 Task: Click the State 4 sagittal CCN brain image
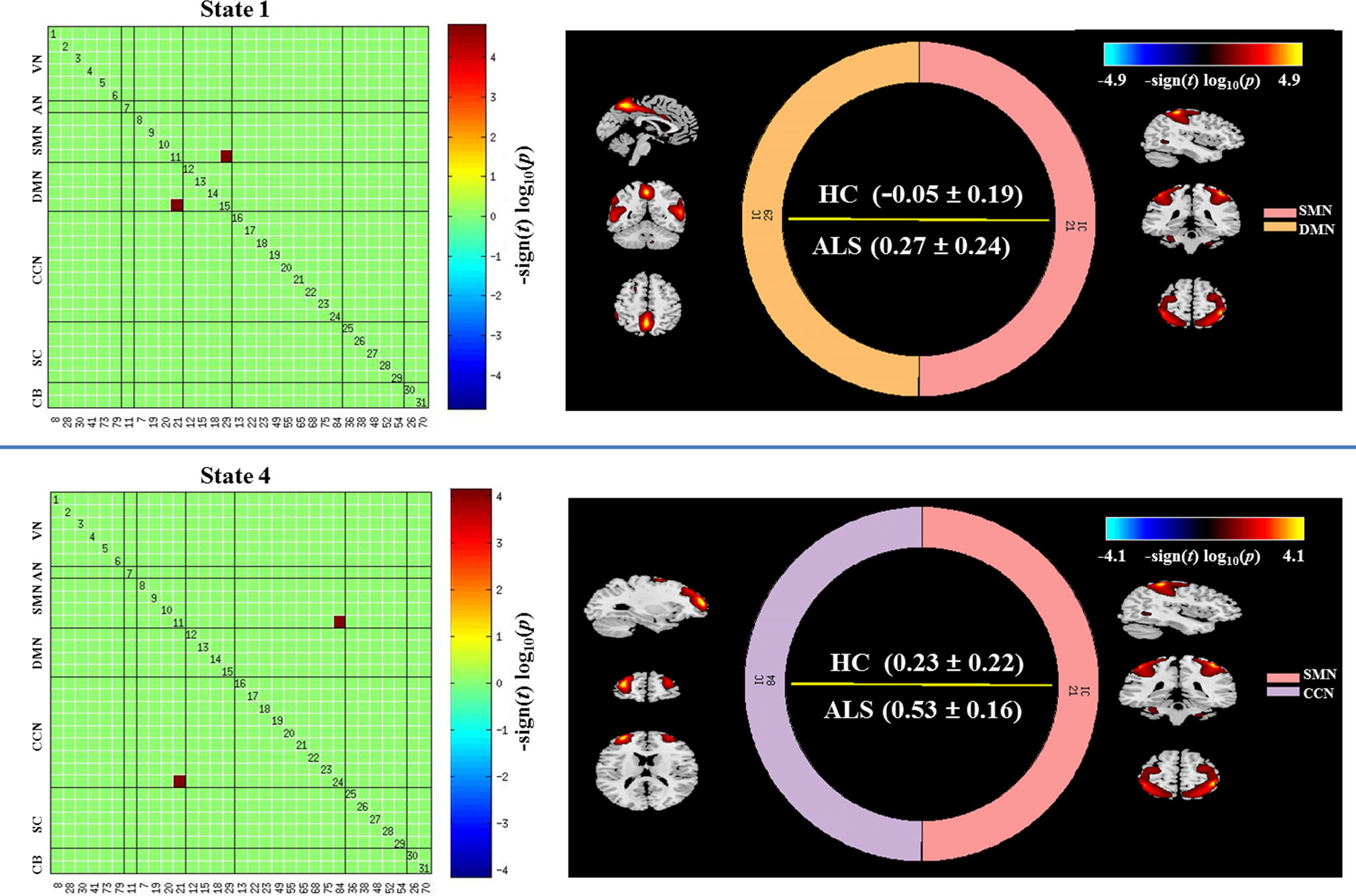point(645,605)
